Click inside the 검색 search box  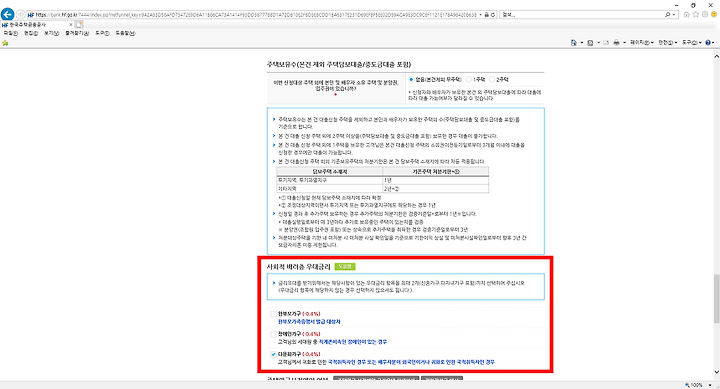581,15
